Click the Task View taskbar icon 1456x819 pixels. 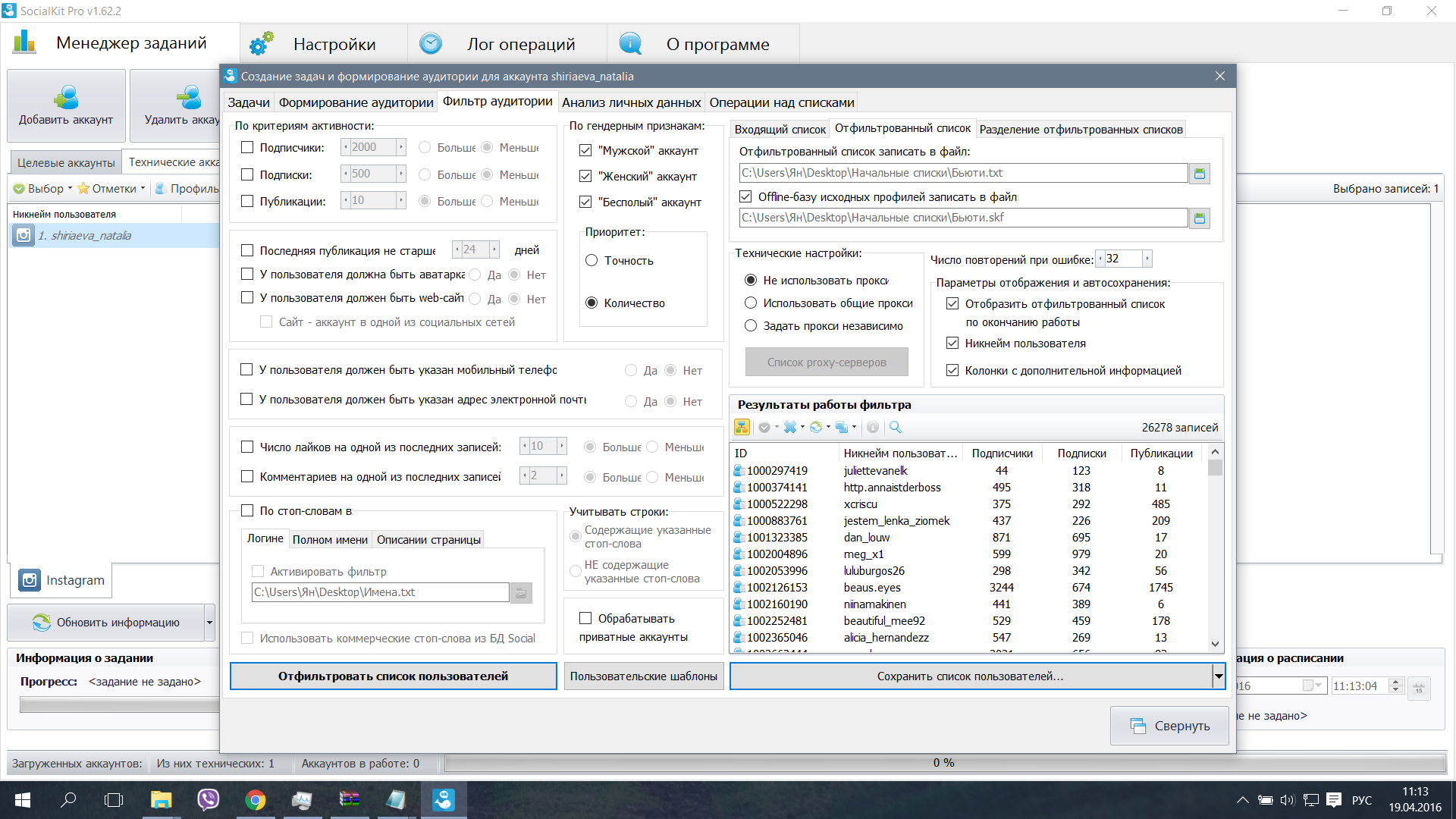(x=114, y=800)
